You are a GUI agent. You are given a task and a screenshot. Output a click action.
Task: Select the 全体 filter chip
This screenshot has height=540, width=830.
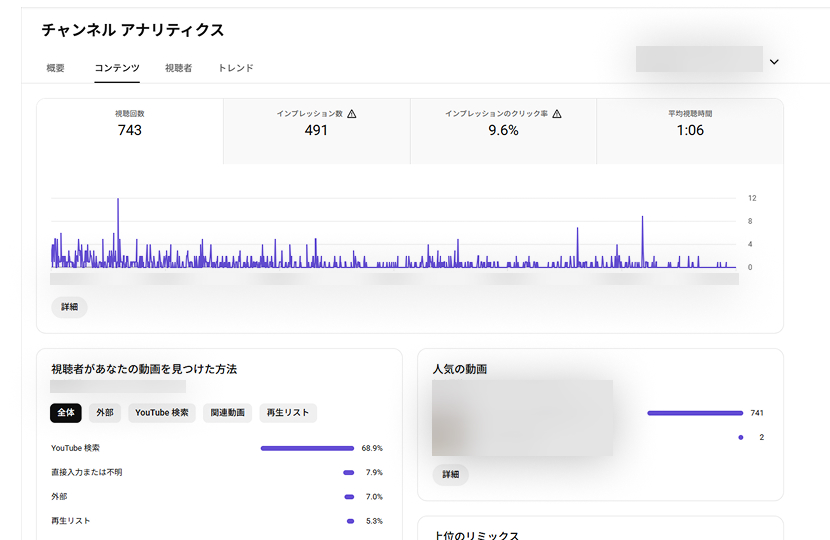tap(66, 413)
